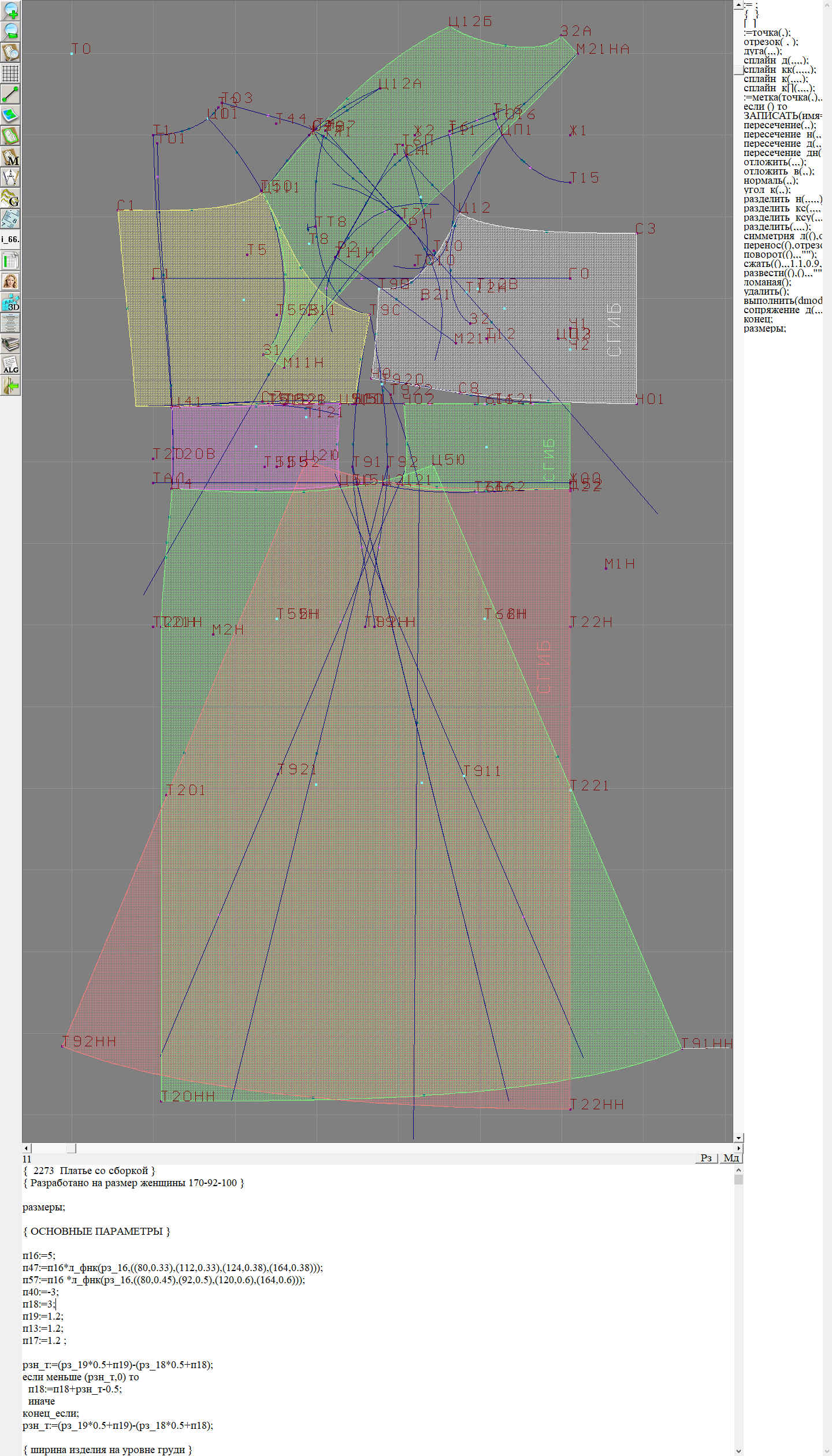
Task: Open the pattern pieces 'M' icon
Action: (x=10, y=157)
